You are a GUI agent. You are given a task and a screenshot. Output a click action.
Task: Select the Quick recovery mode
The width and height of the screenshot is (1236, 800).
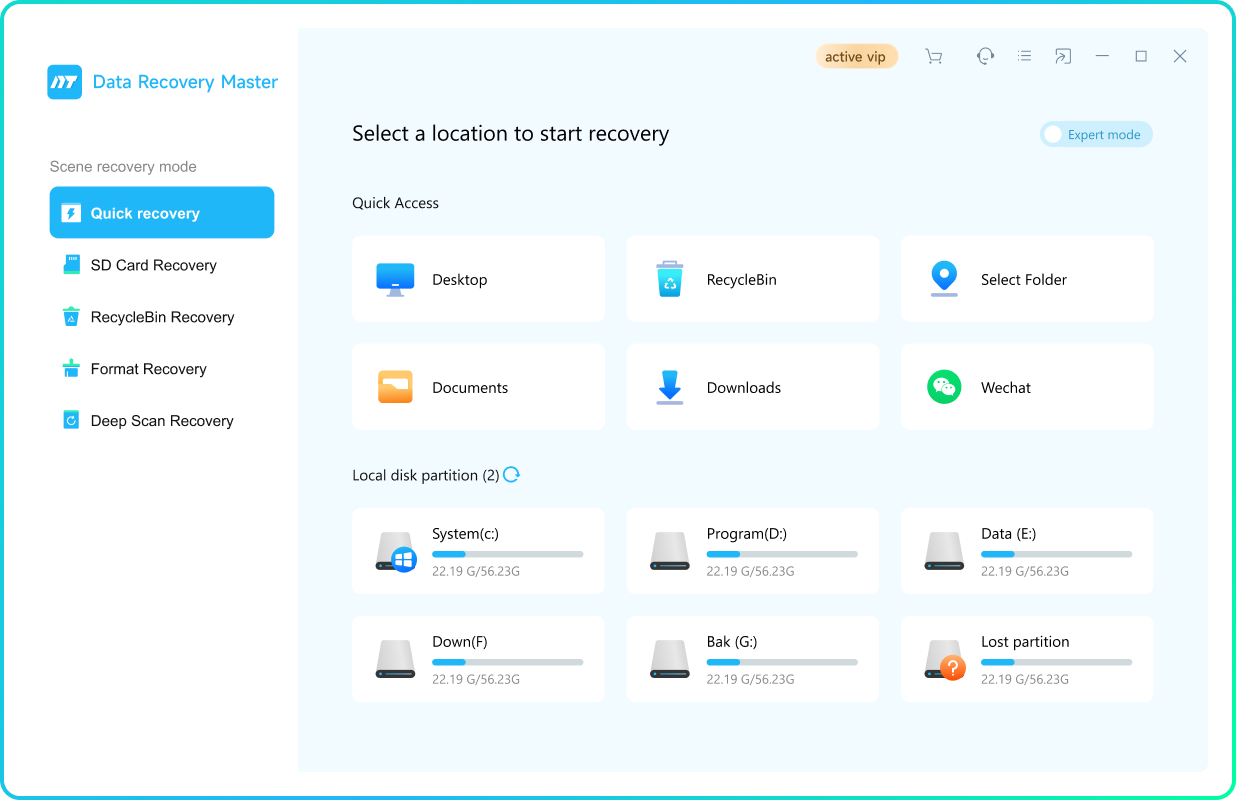pos(162,212)
